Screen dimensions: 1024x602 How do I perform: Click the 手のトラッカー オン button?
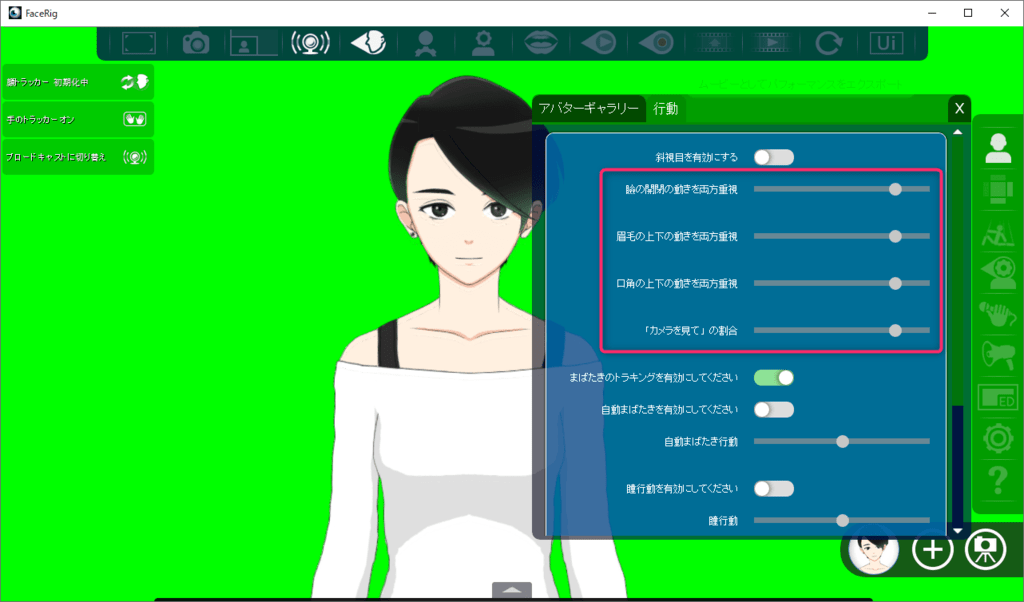[x=78, y=119]
